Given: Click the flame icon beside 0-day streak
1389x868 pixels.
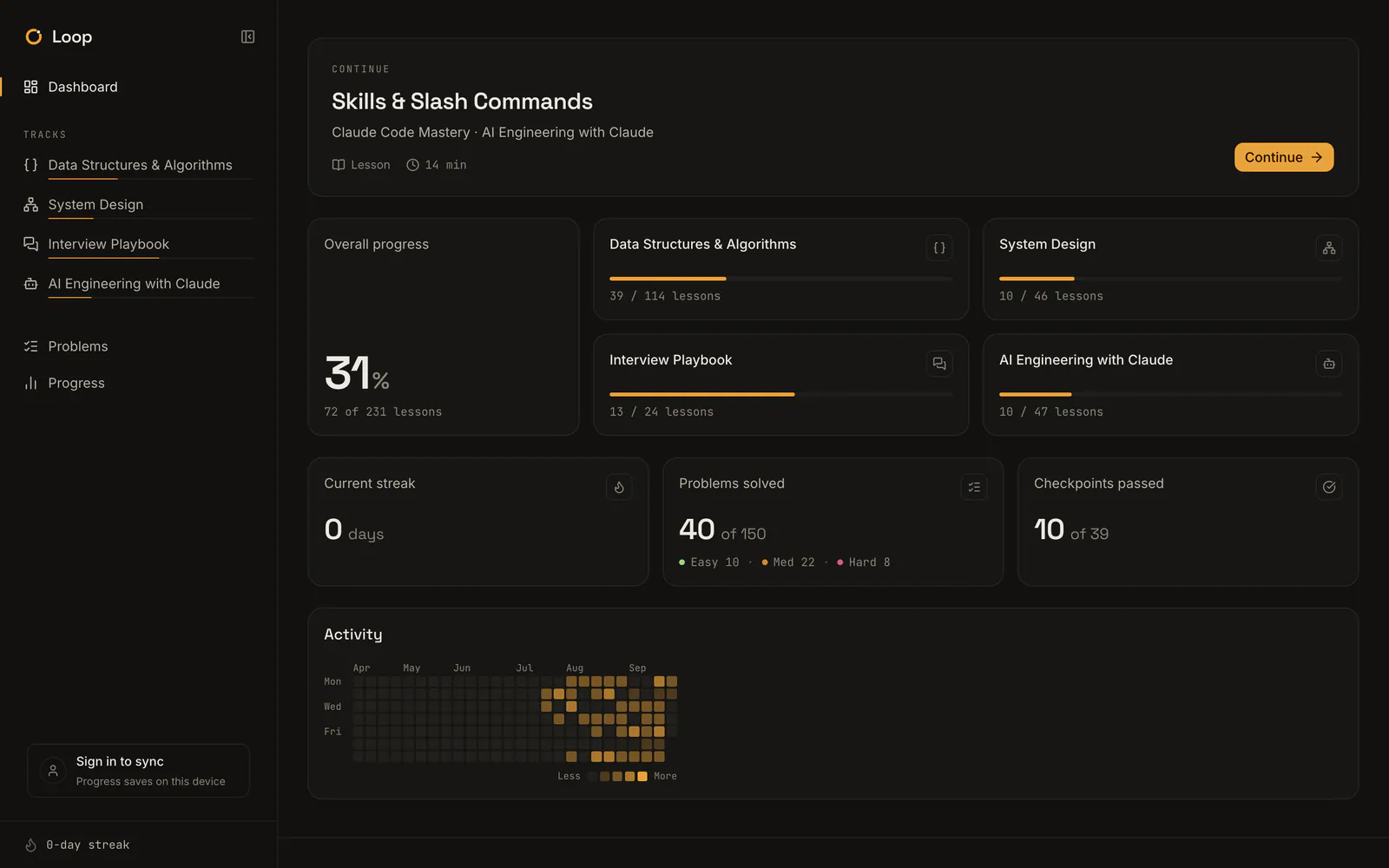Looking at the screenshot, I should pyautogui.click(x=31, y=845).
